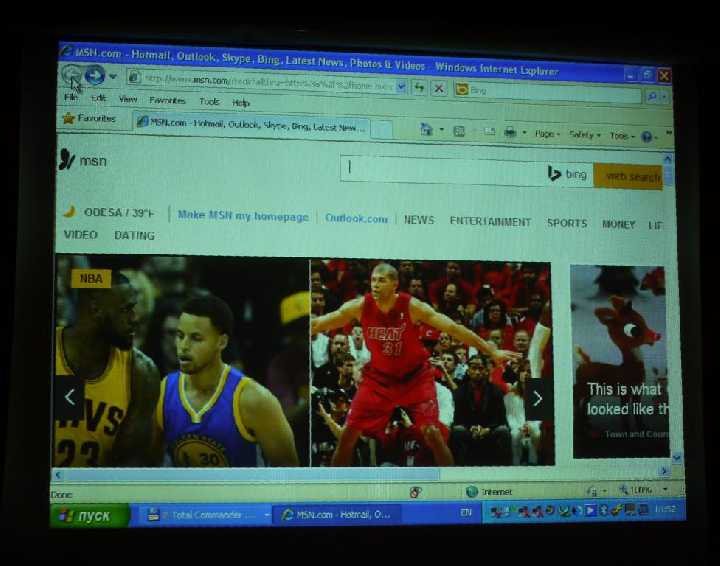Open the Favorites star button
This screenshot has height=566, width=720.
[90, 118]
